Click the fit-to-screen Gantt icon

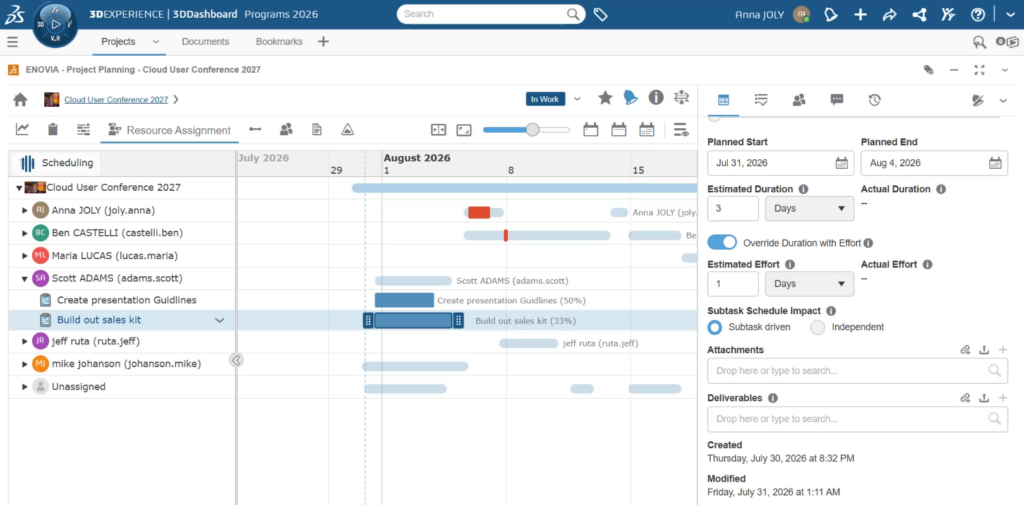(x=464, y=130)
